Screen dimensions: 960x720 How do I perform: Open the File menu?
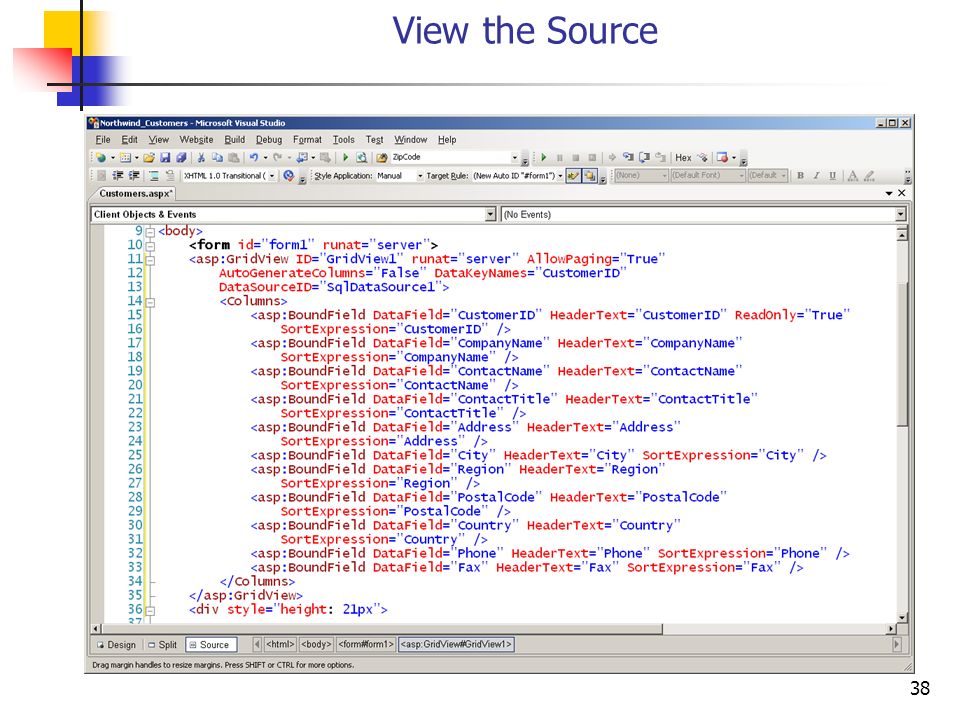[103, 140]
